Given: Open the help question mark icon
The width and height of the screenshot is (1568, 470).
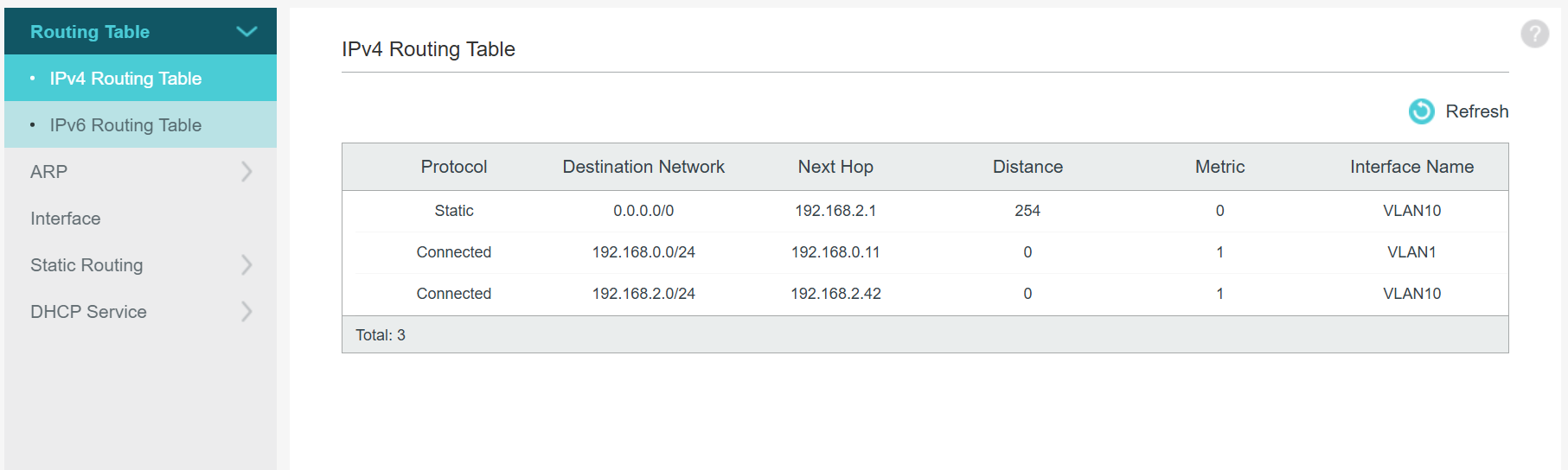Looking at the screenshot, I should [1534, 35].
